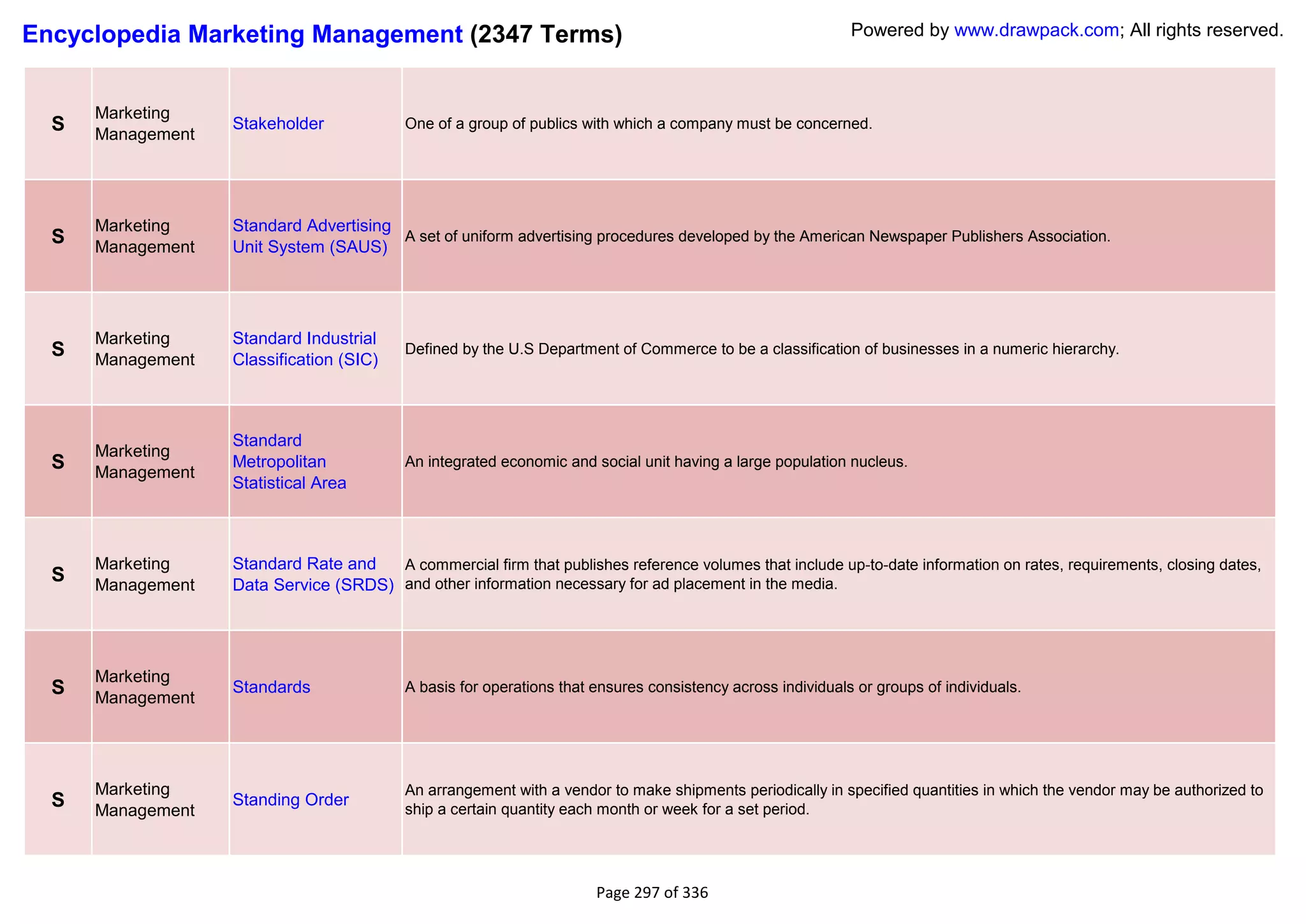1306x924 pixels.
Task: Click the letter S in SAUS row
Action: 58,237
